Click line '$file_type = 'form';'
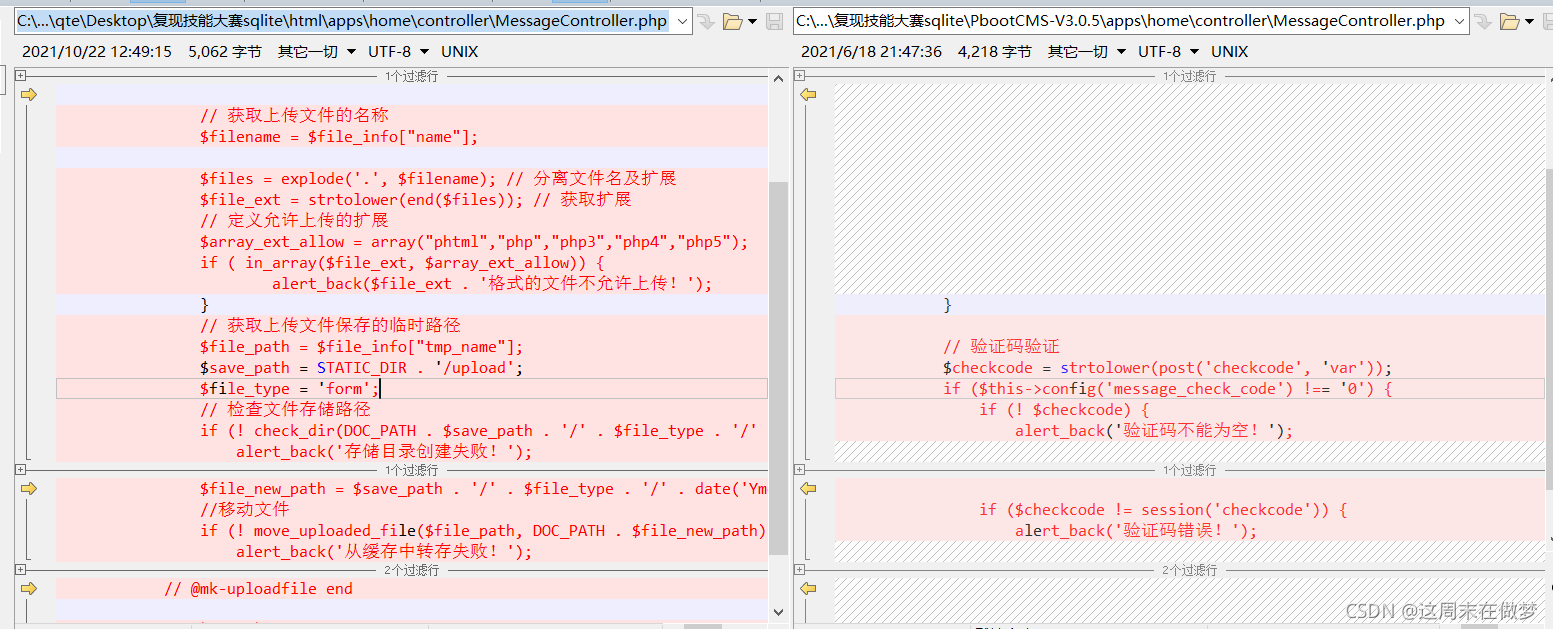The image size is (1553, 629). [x=290, y=389]
